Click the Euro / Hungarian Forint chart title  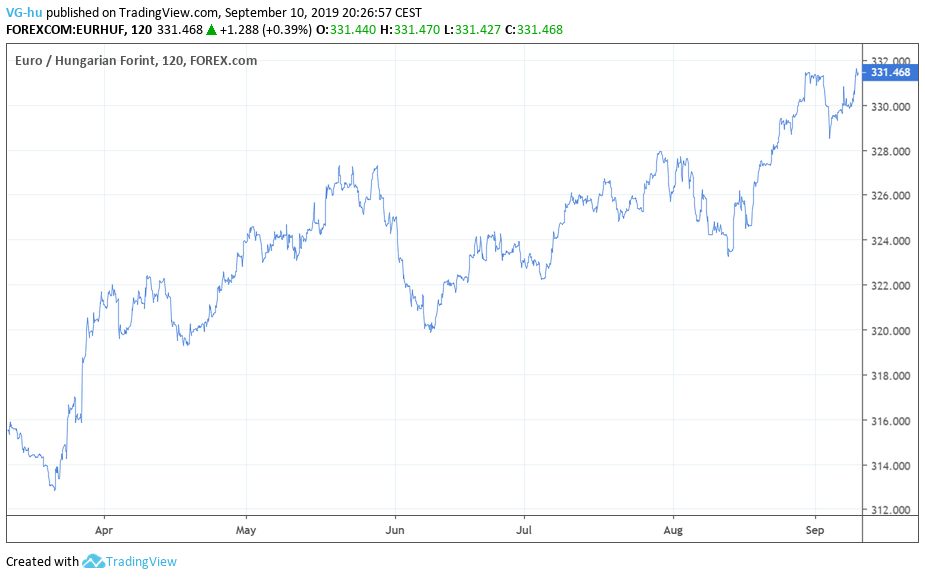click(136, 61)
